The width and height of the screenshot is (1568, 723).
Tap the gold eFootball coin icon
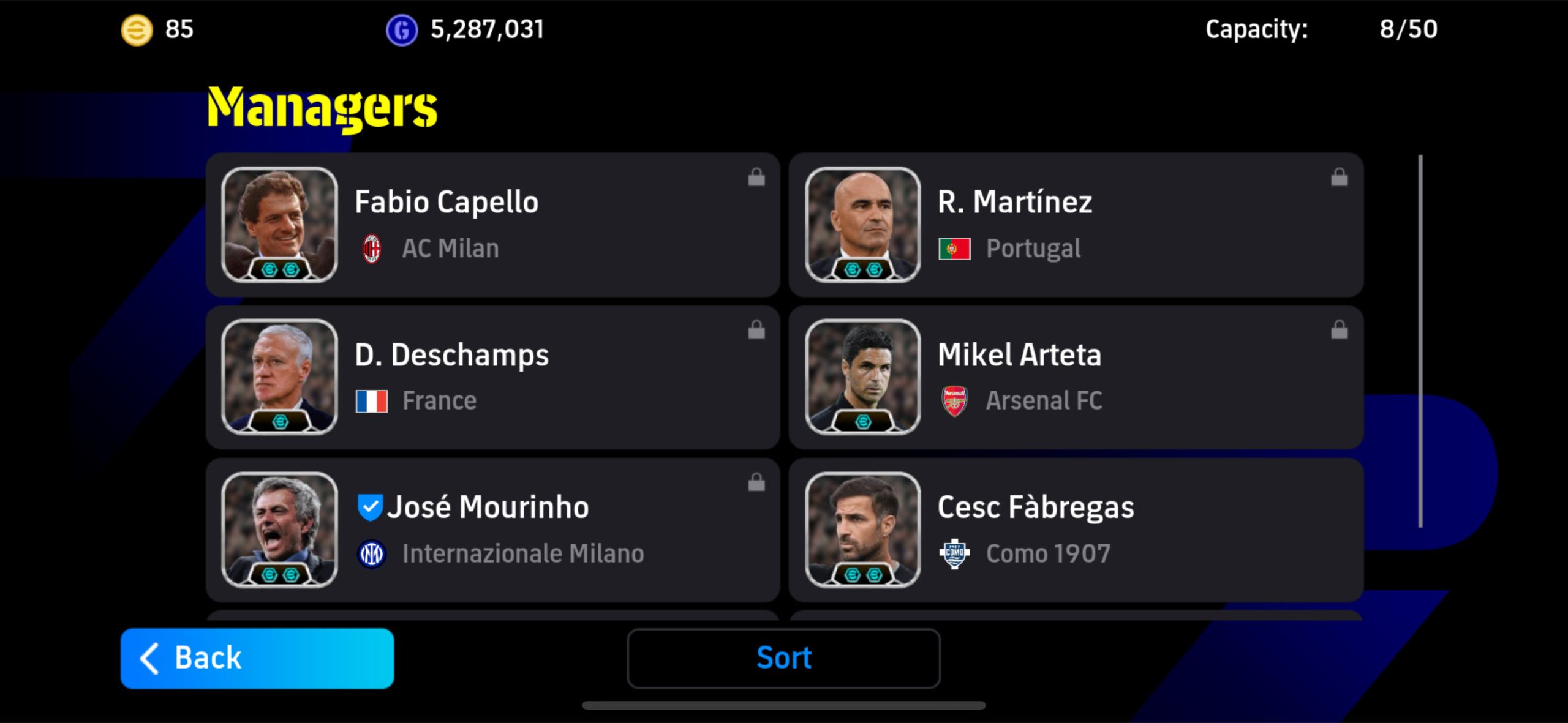tap(137, 30)
